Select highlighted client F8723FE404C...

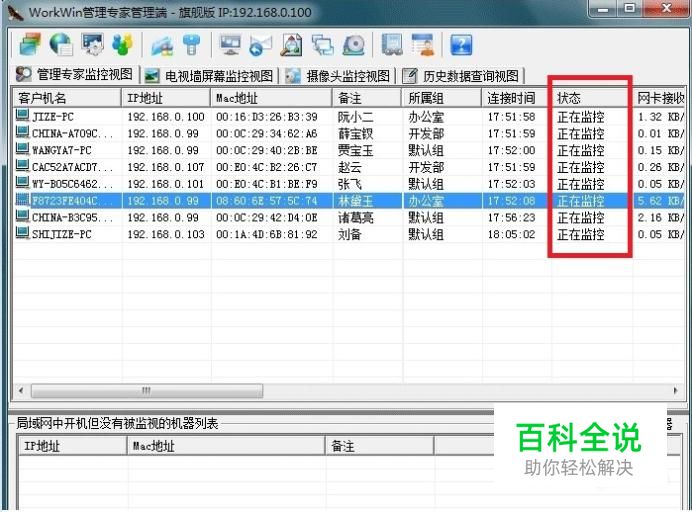349,201
